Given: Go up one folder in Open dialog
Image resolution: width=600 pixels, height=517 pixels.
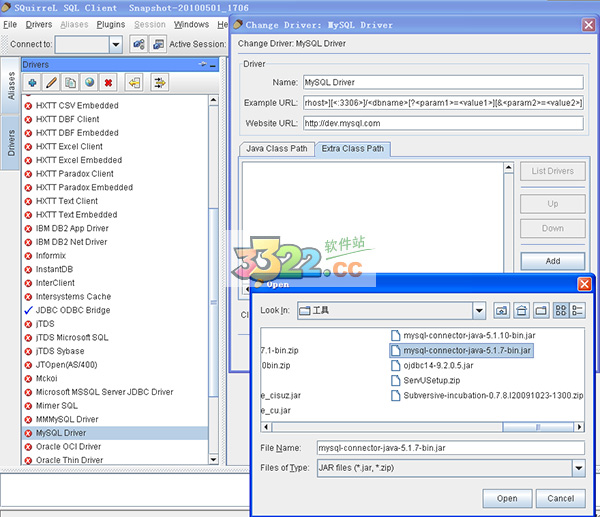Looking at the screenshot, I should 502,310.
